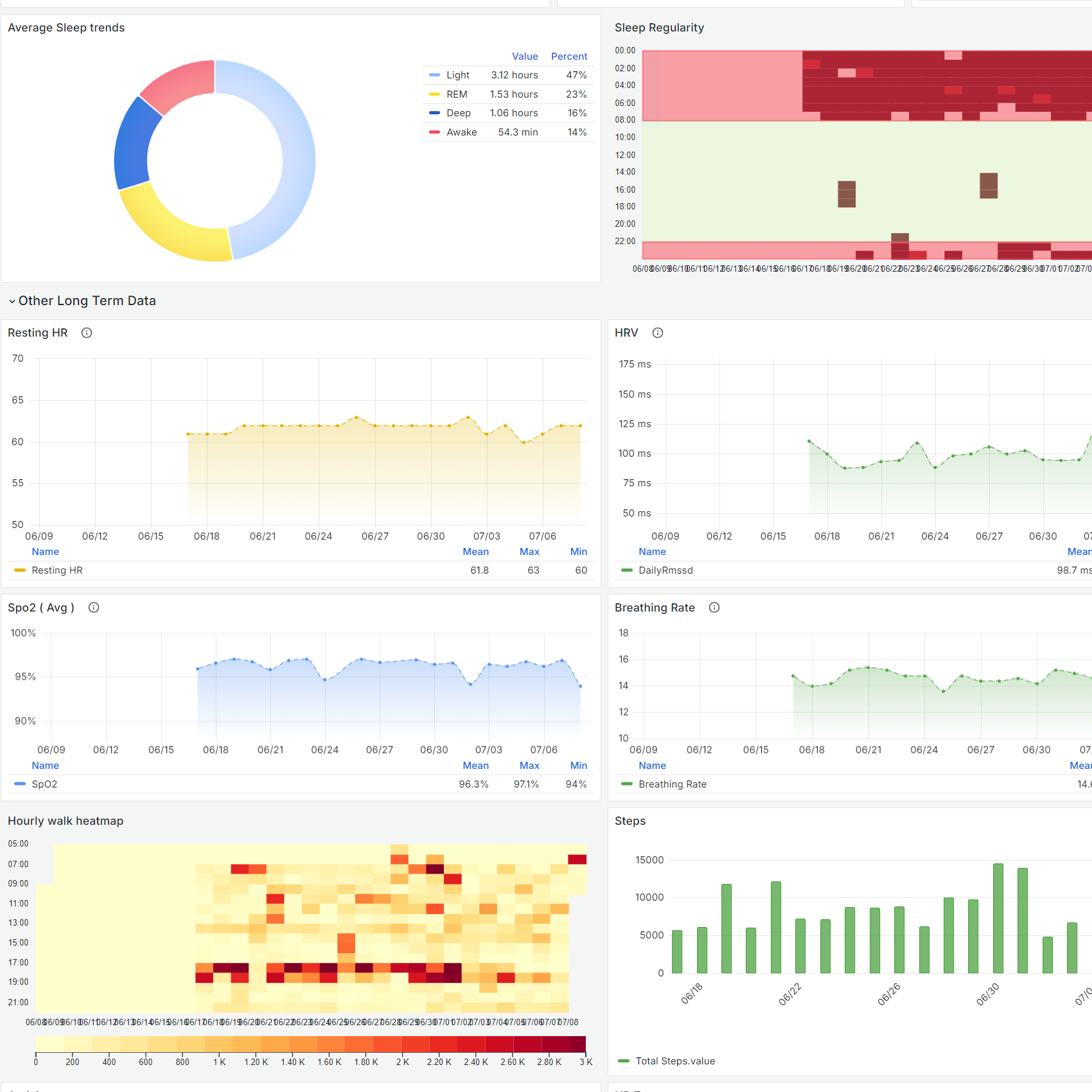Toggle the Total Steps.value series

point(674,1061)
